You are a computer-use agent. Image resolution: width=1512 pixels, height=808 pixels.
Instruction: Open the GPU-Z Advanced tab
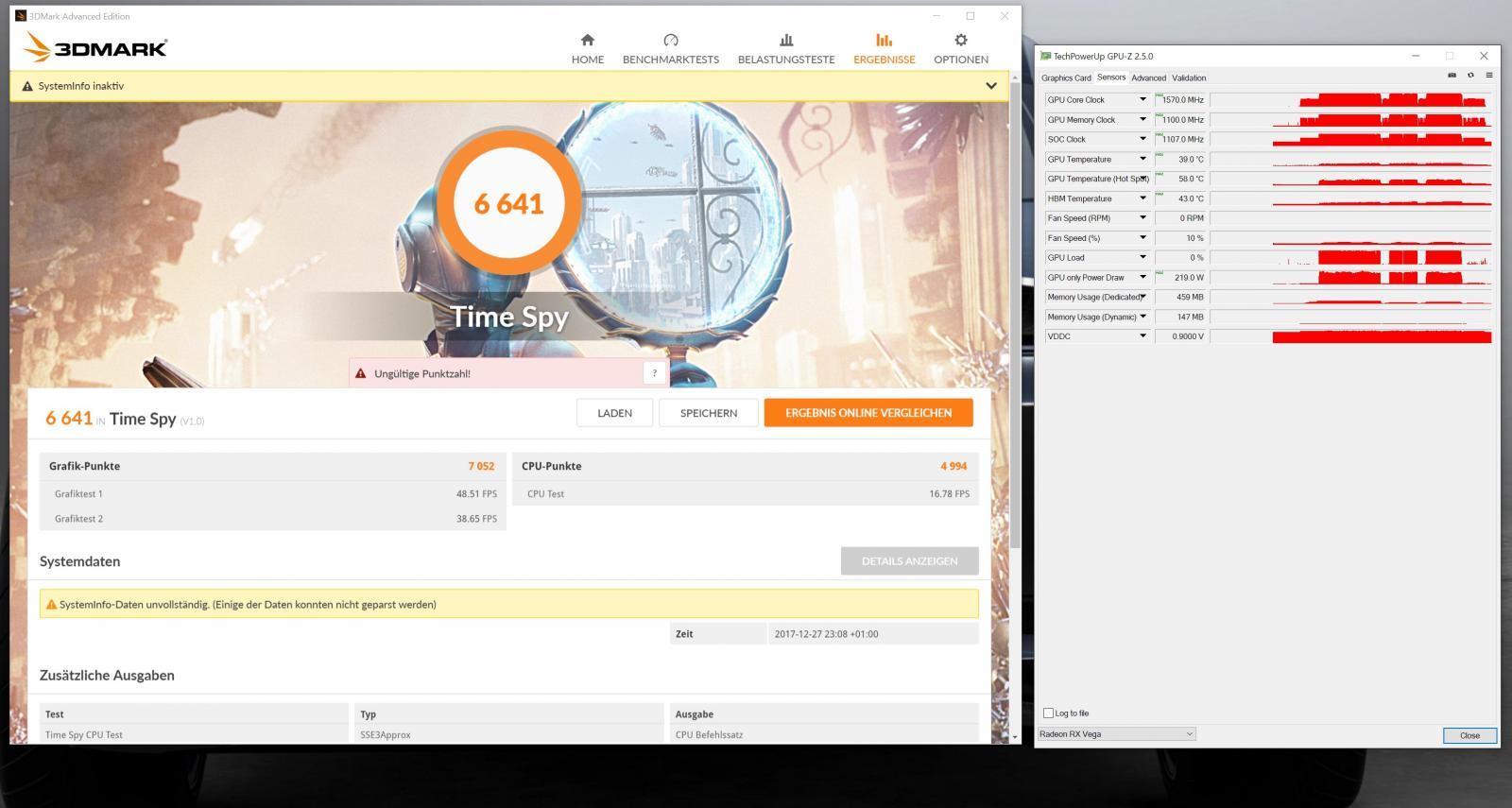1148,77
